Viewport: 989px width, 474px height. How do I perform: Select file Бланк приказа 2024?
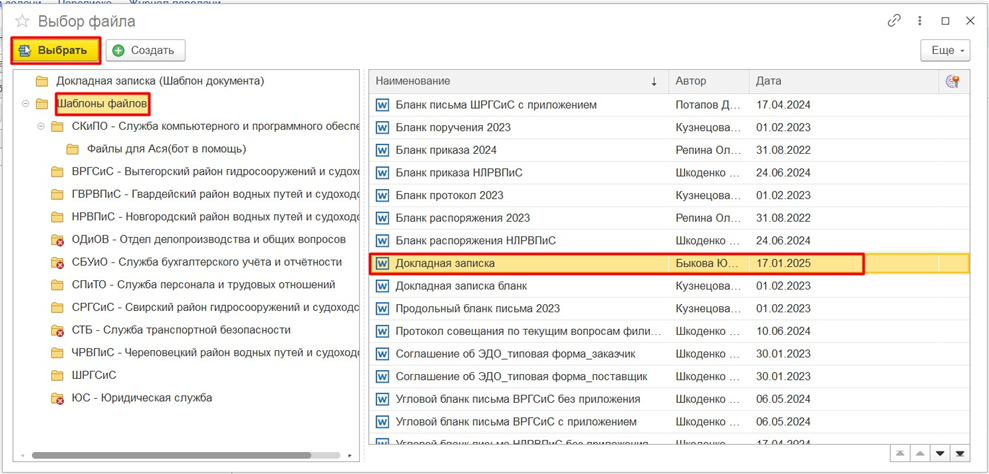446,150
